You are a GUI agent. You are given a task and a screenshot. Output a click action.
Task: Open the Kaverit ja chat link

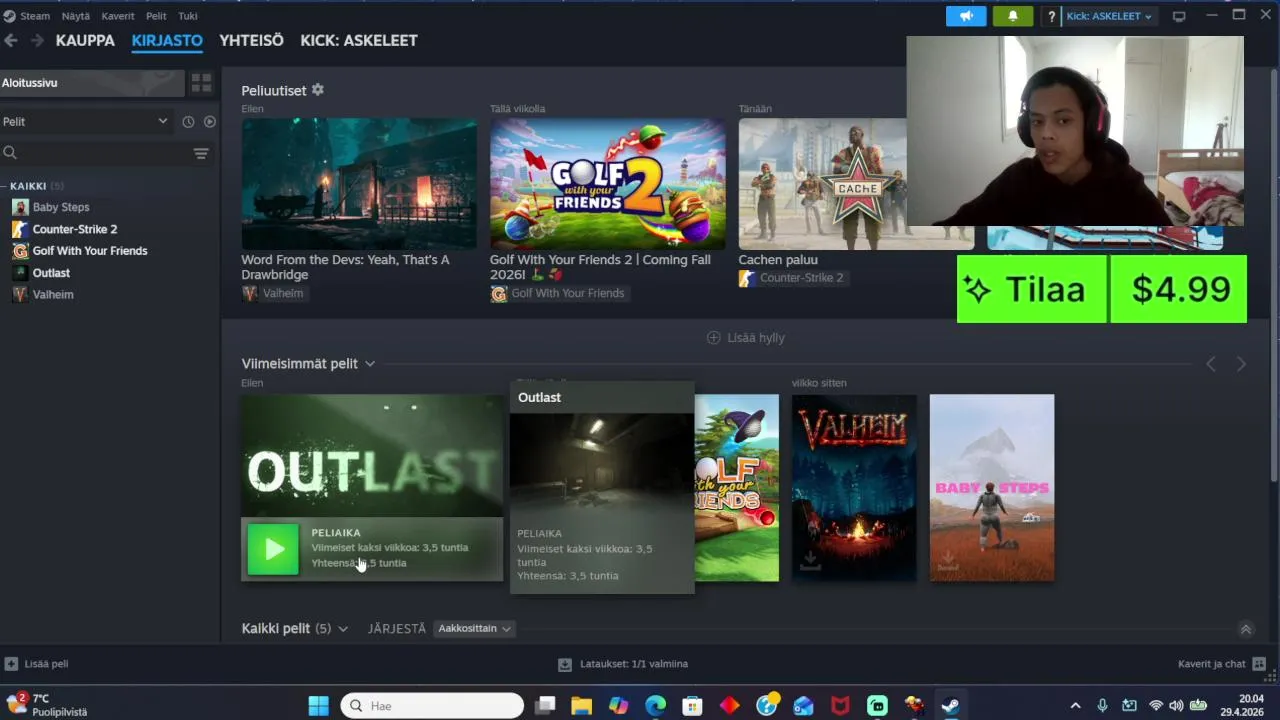[x=1212, y=664]
